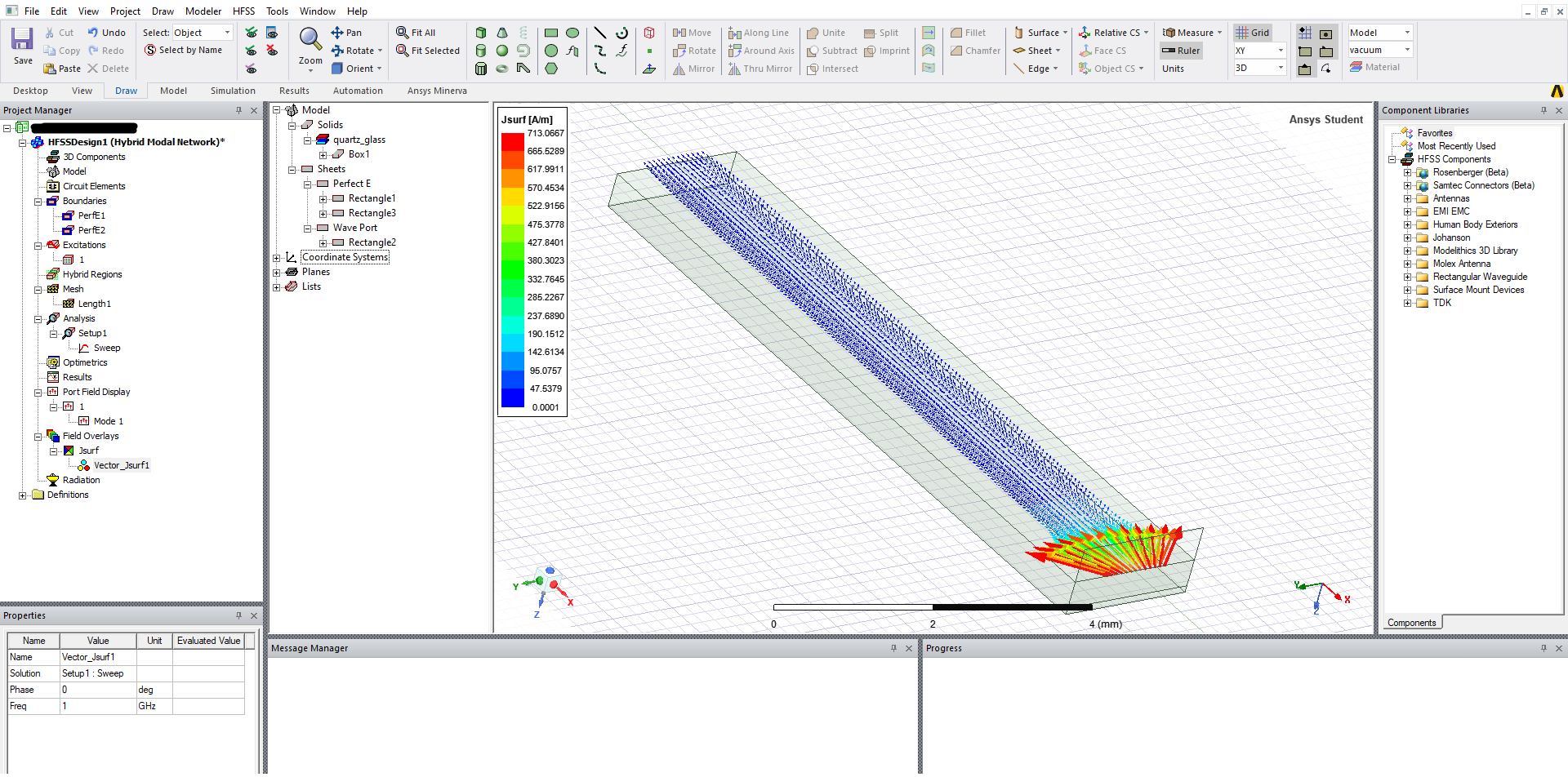1568x777 pixels.
Task: Pin the Component Libraries panel
Action: click(x=1543, y=110)
